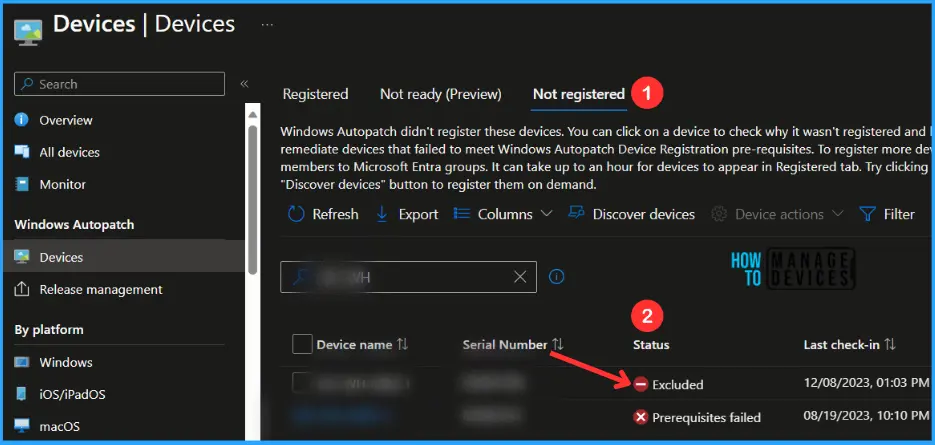Open Monitor in the sidebar
This screenshot has height=445, width=935.
63,184
